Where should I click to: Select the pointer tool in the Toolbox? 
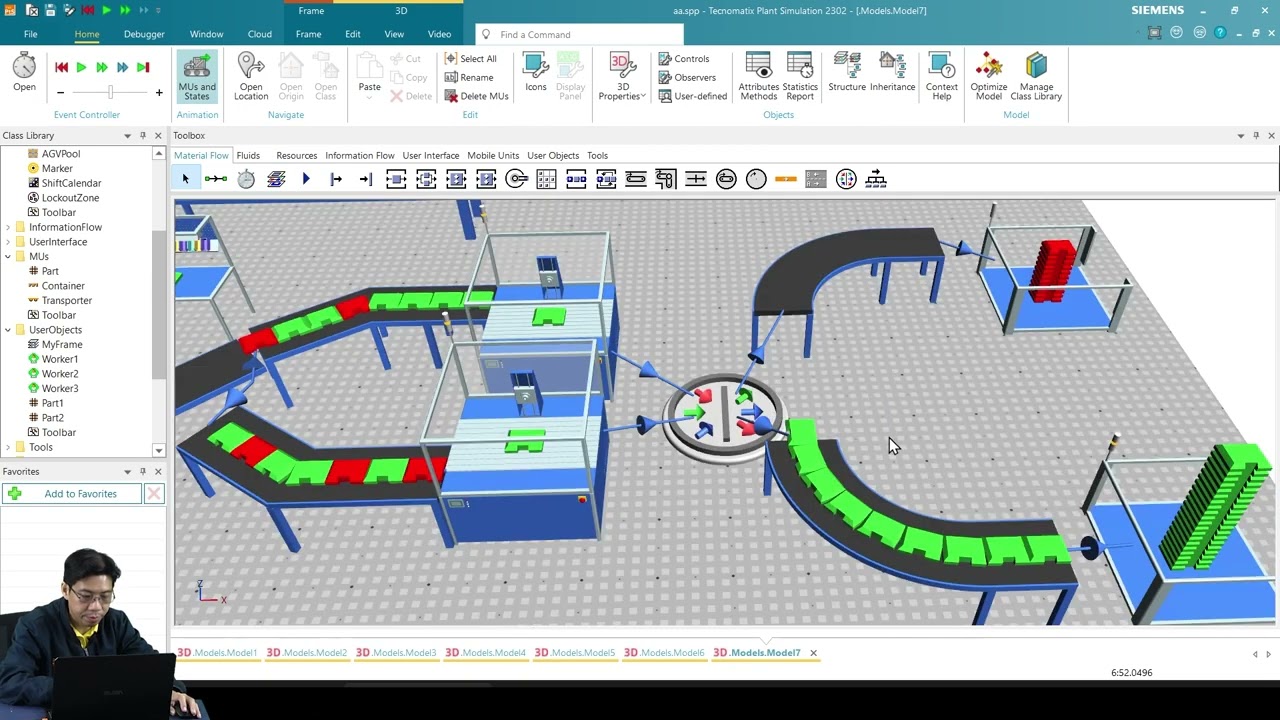pyautogui.click(x=185, y=179)
